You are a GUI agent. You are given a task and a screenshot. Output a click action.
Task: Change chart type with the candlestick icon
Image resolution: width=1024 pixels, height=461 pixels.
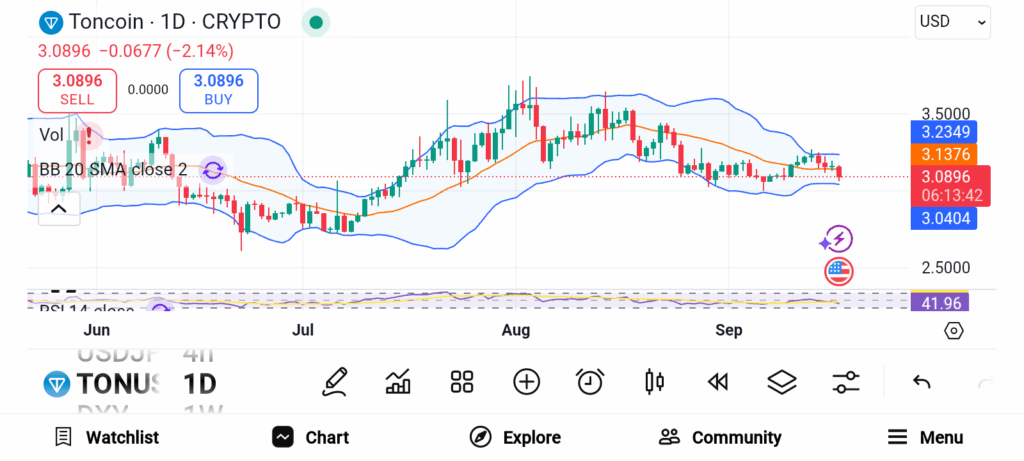(655, 381)
